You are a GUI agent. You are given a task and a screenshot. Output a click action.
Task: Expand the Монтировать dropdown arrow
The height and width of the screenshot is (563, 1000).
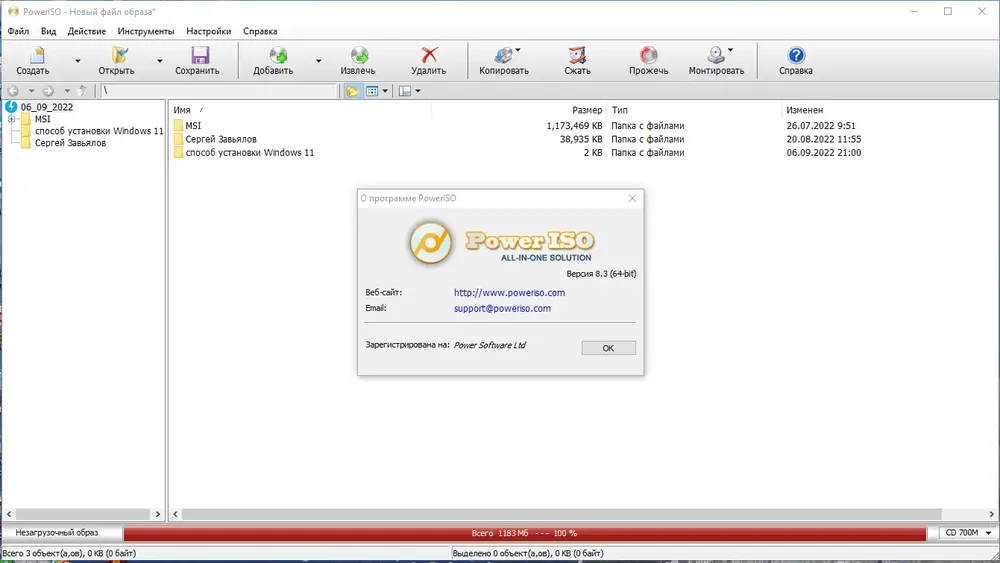pyautogui.click(x=730, y=50)
